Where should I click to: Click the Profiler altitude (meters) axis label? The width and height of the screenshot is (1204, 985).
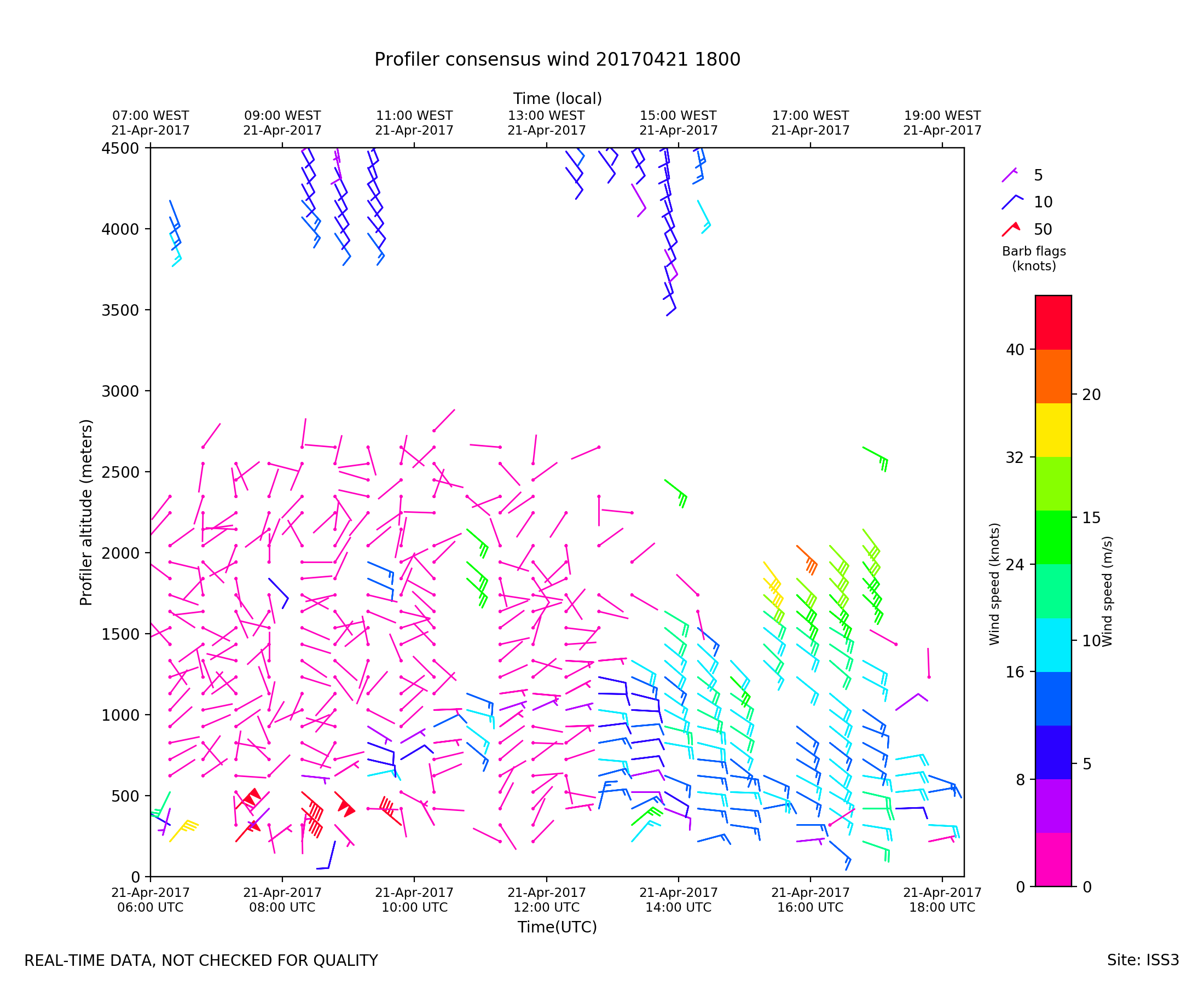(86, 512)
